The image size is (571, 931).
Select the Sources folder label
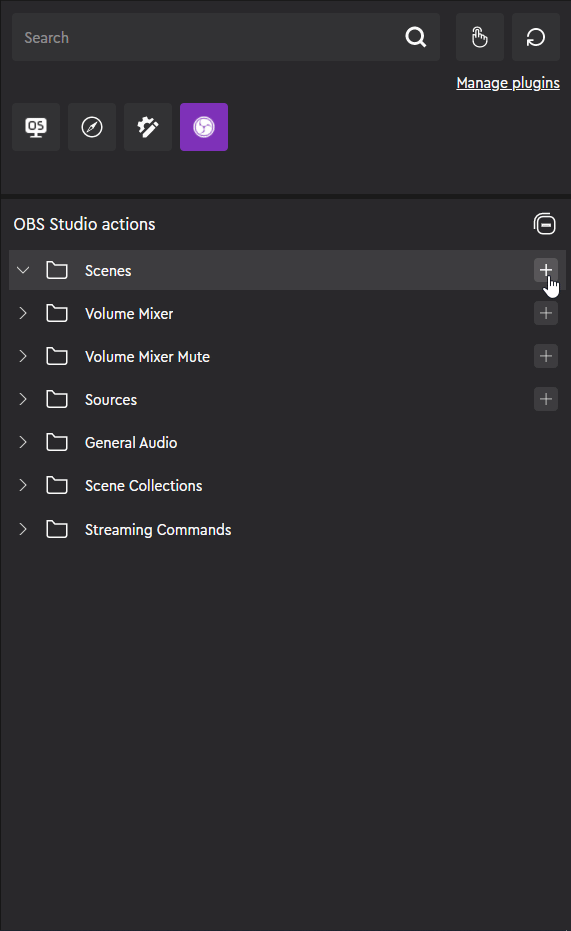(111, 400)
